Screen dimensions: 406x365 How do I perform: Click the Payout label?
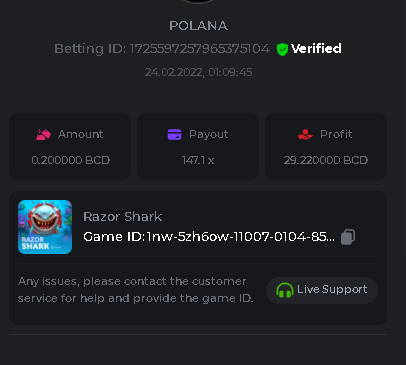point(209,134)
